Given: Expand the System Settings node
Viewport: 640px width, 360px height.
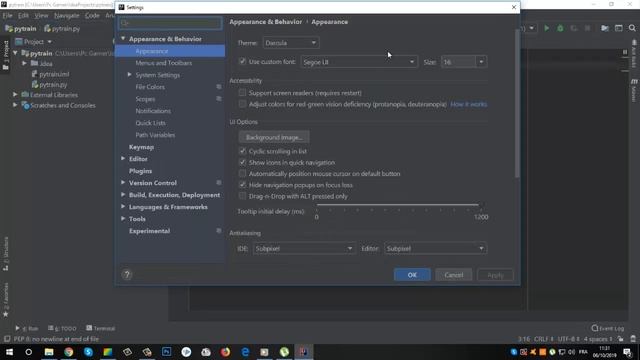Looking at the screenshot, I should 129,75.
